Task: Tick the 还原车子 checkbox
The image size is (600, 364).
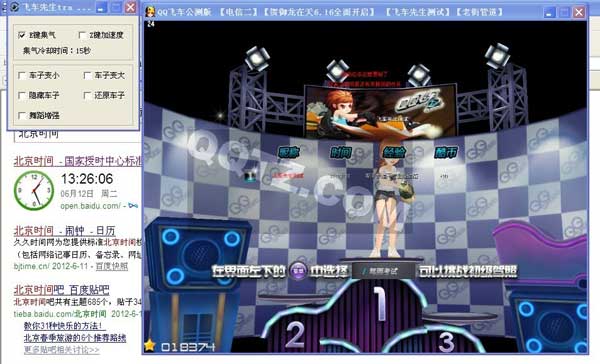Action: (x=87, y=95)
